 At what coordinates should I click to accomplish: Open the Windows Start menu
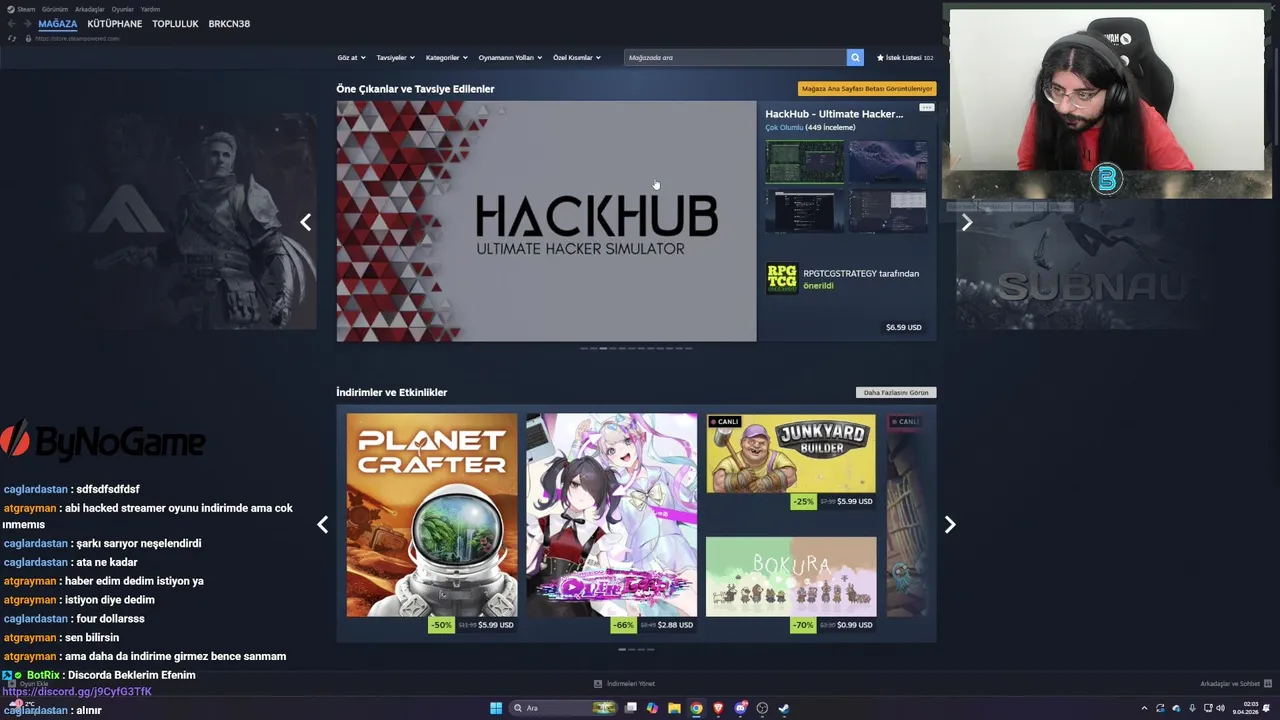point(496,708)
